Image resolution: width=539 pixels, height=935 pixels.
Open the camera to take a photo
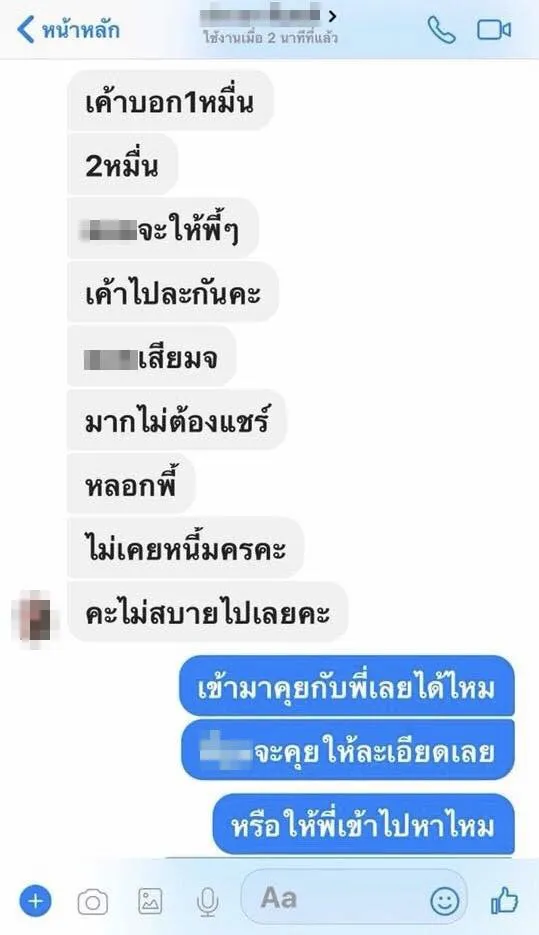coord(93,902)
